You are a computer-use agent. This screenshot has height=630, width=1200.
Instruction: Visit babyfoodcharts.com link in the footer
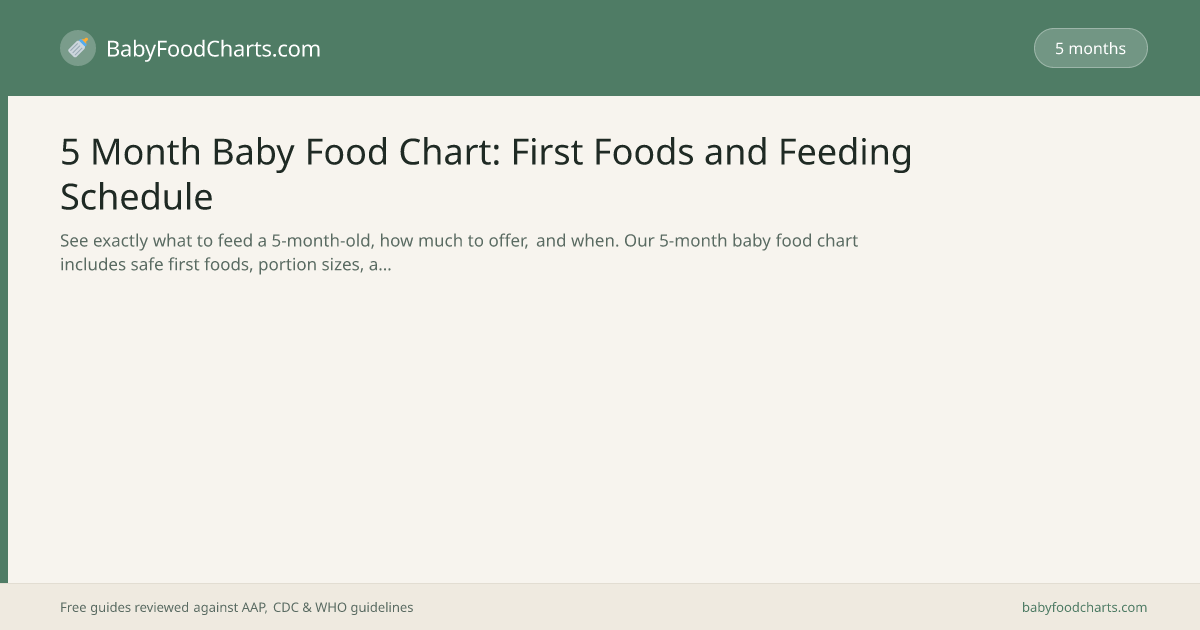1084,607
